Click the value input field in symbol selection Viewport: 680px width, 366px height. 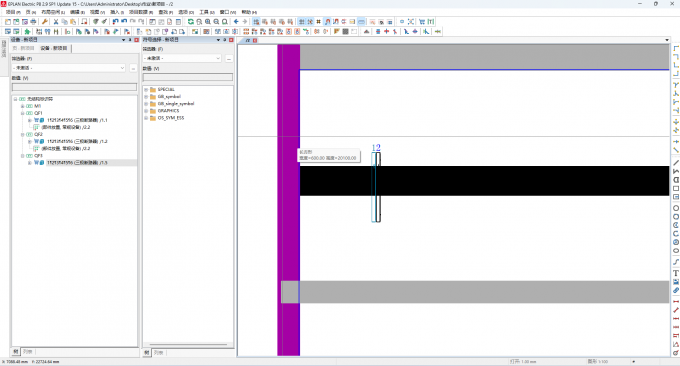coord(188,77)
